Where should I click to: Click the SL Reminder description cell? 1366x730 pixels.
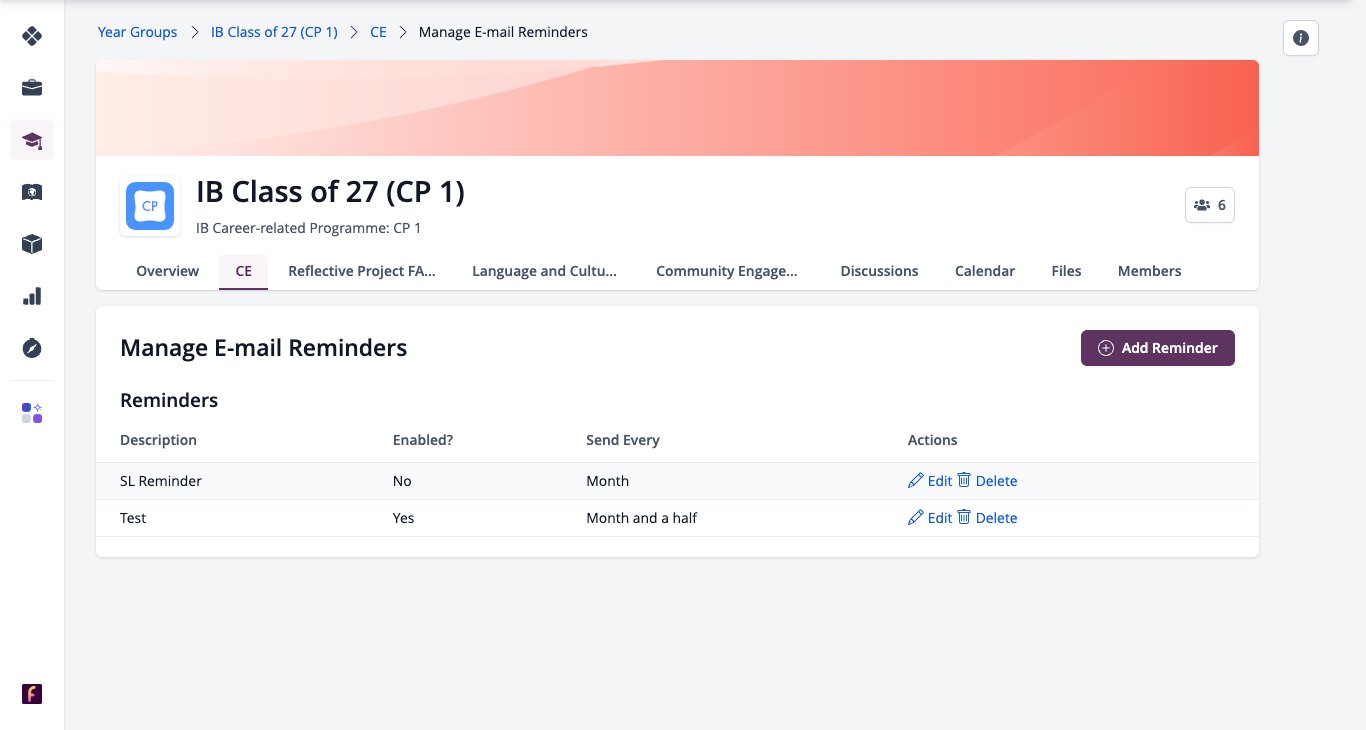161,481
